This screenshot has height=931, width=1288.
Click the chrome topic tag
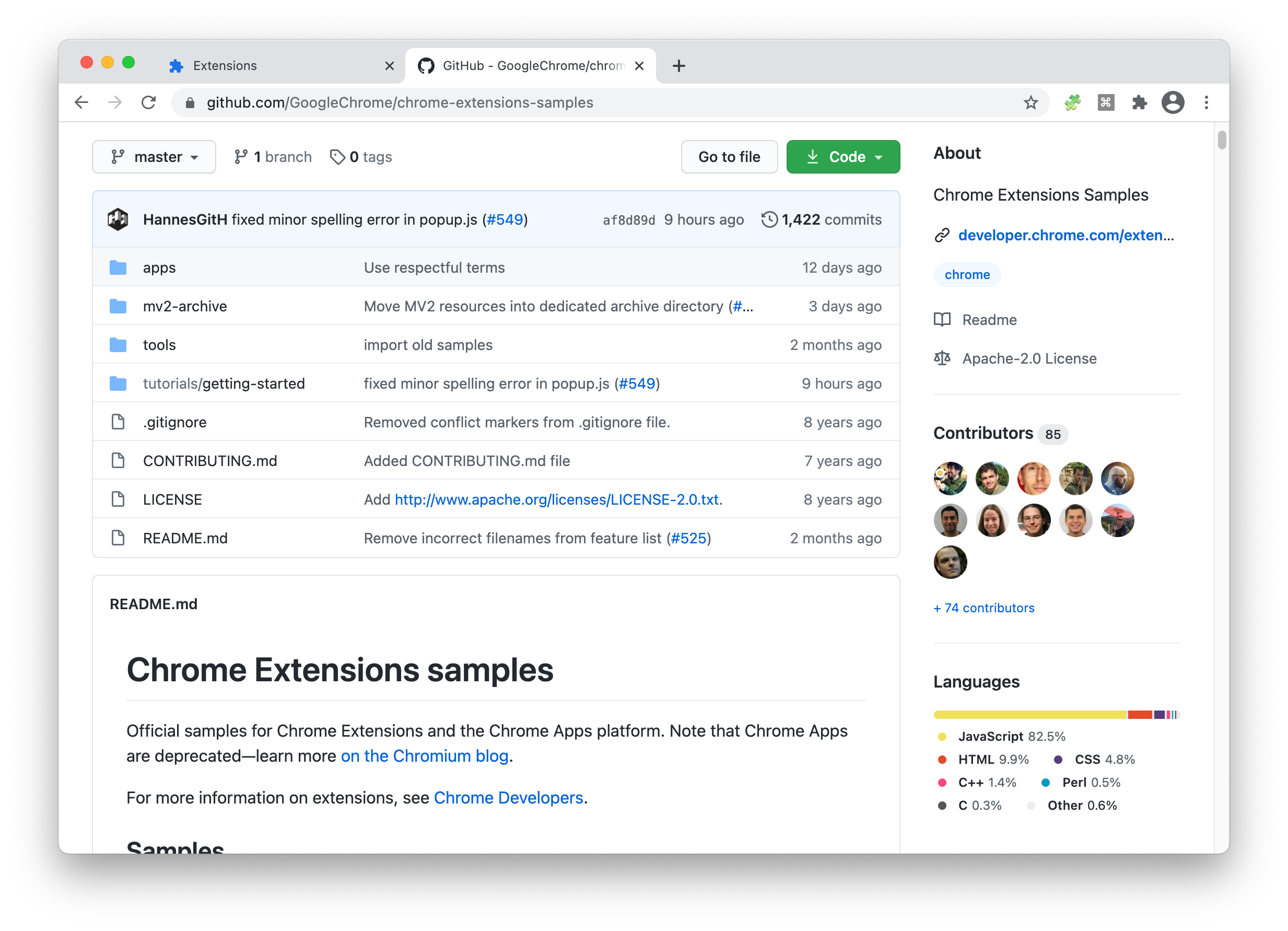(x=967, y=275)
